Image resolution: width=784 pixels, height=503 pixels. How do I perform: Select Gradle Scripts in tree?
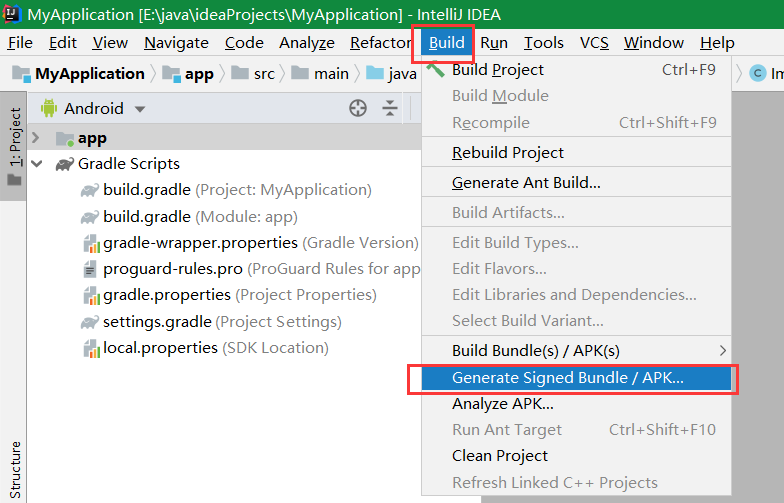[x=128, y=164]
